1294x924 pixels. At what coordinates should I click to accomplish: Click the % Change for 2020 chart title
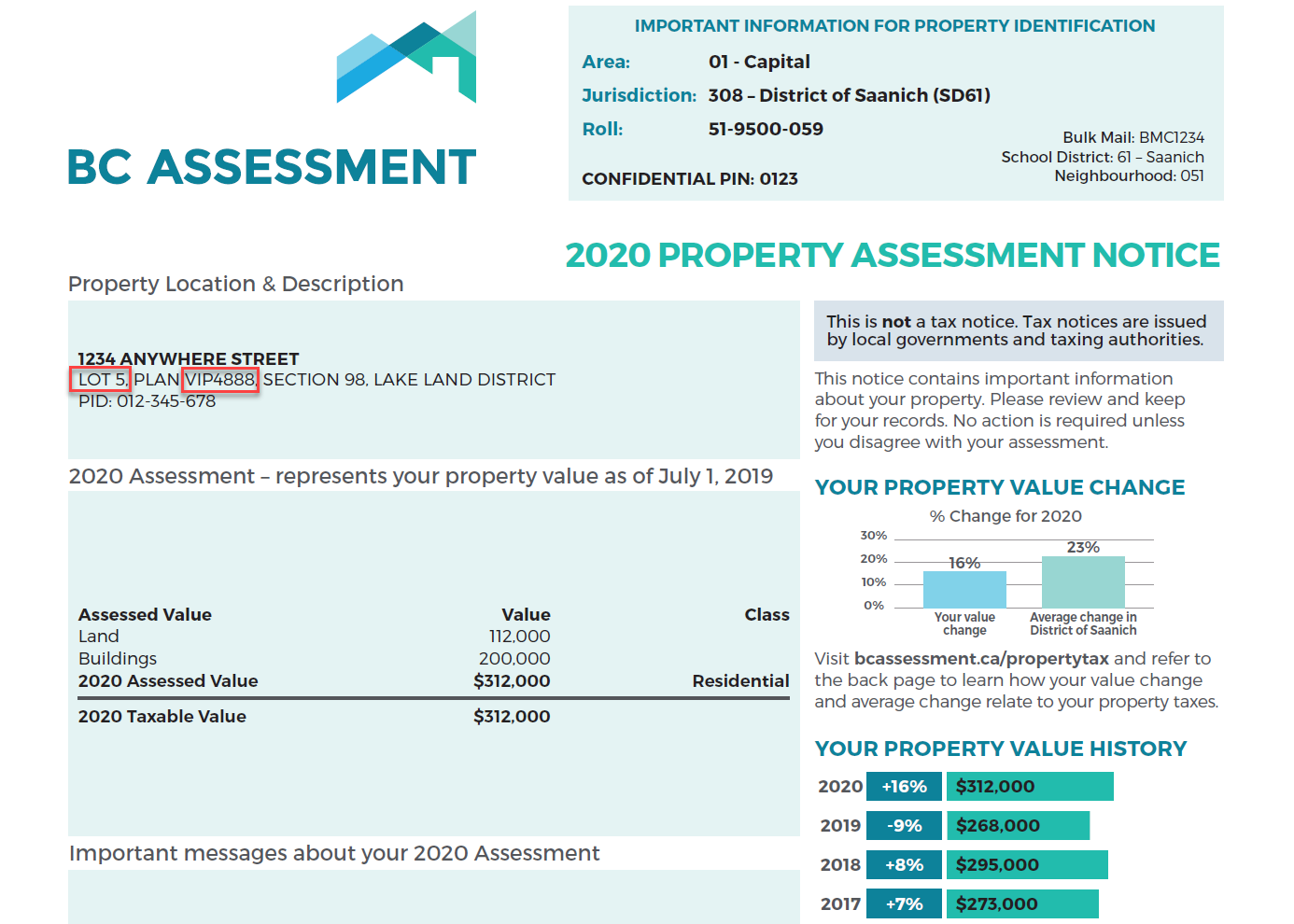1006,516
